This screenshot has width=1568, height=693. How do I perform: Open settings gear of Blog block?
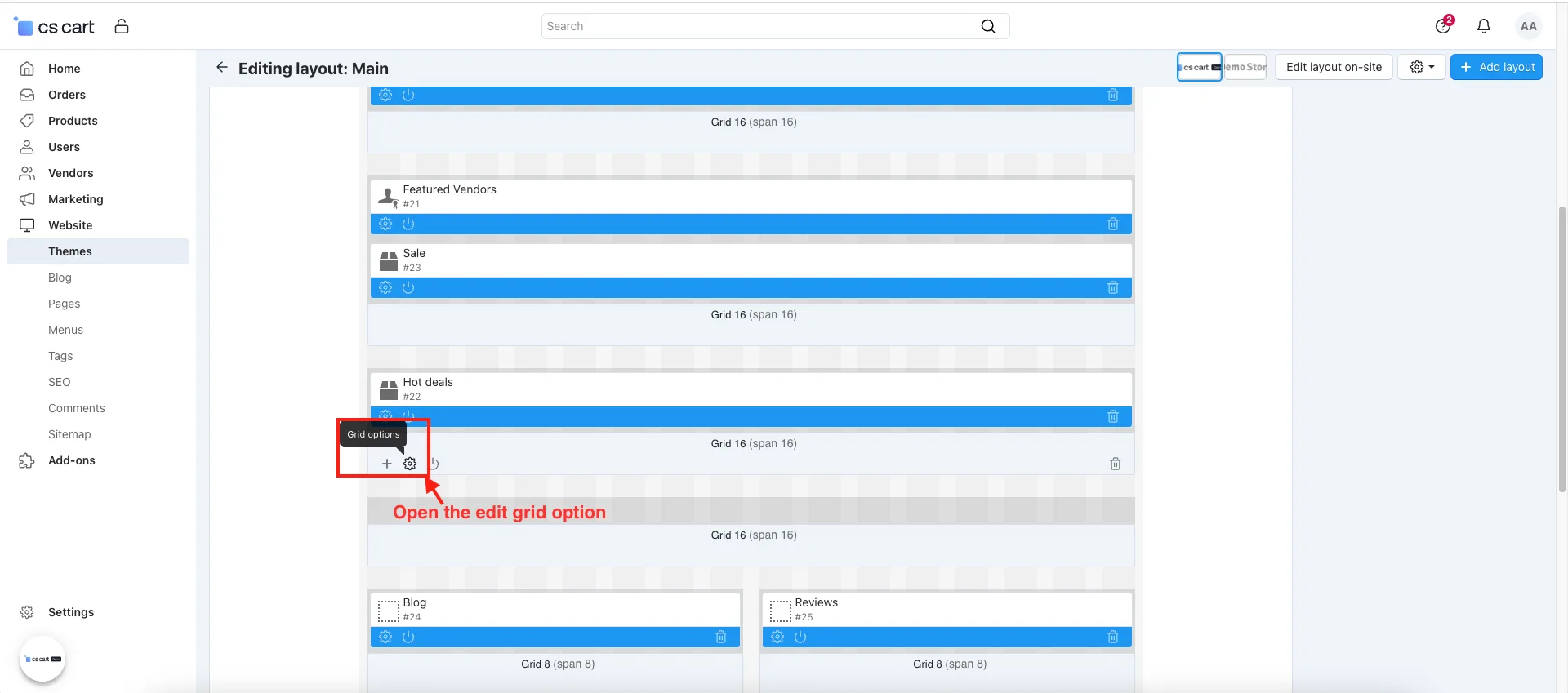coord(385,637)
